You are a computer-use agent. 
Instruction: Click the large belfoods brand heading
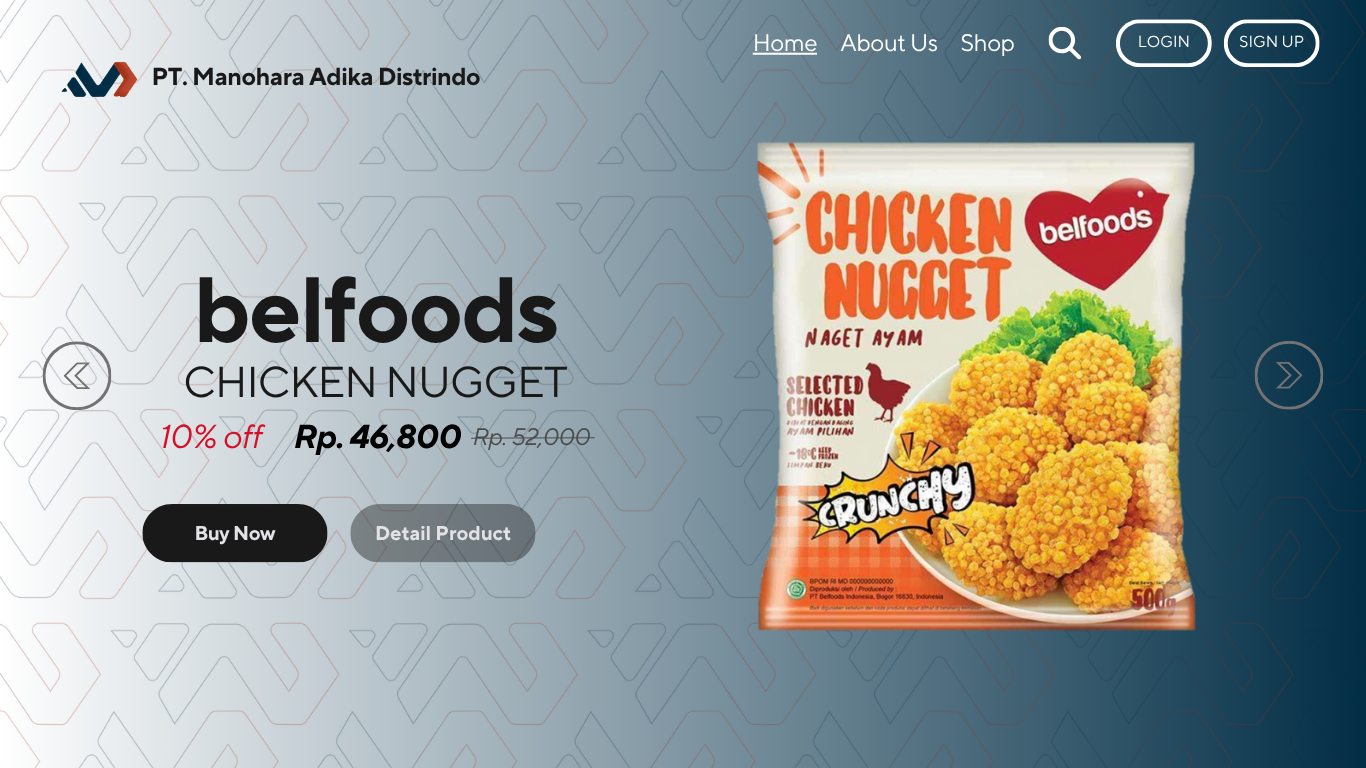pyautogui.click(x=376, y=310)
